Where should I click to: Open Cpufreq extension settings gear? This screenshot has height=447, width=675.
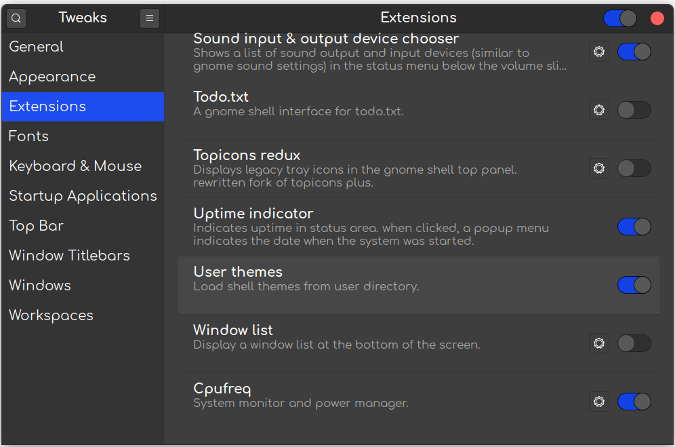tap(599, 401)
